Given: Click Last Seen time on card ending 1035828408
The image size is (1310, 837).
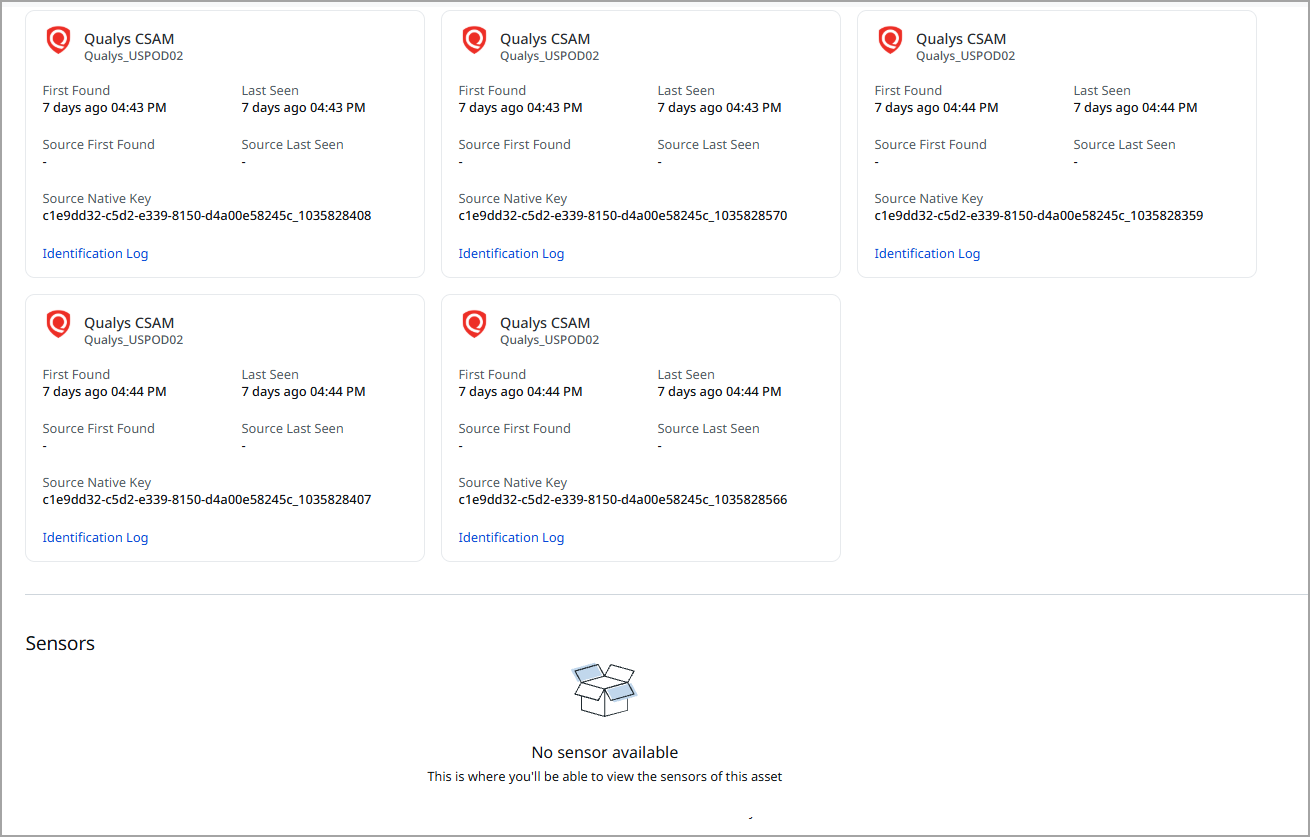Looking at the screenshot, I should (304, 108).
